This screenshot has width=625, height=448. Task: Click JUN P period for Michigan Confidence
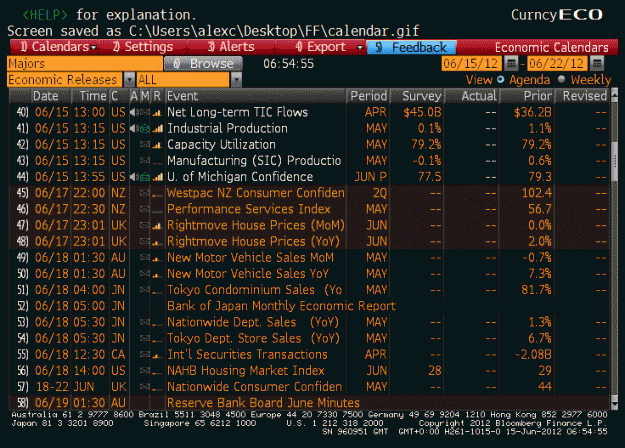[370, 177]
